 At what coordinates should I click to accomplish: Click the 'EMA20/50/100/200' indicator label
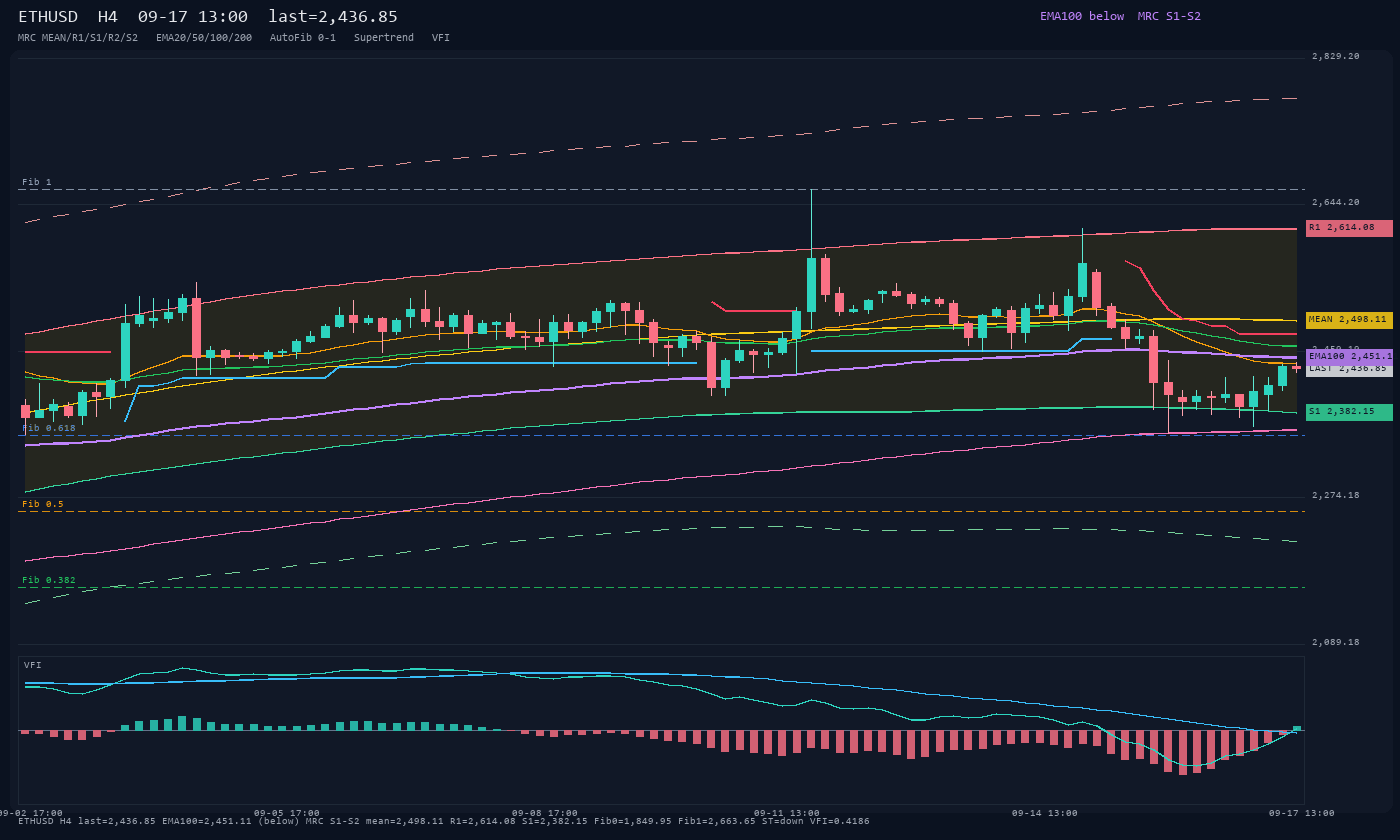(204, 38)
